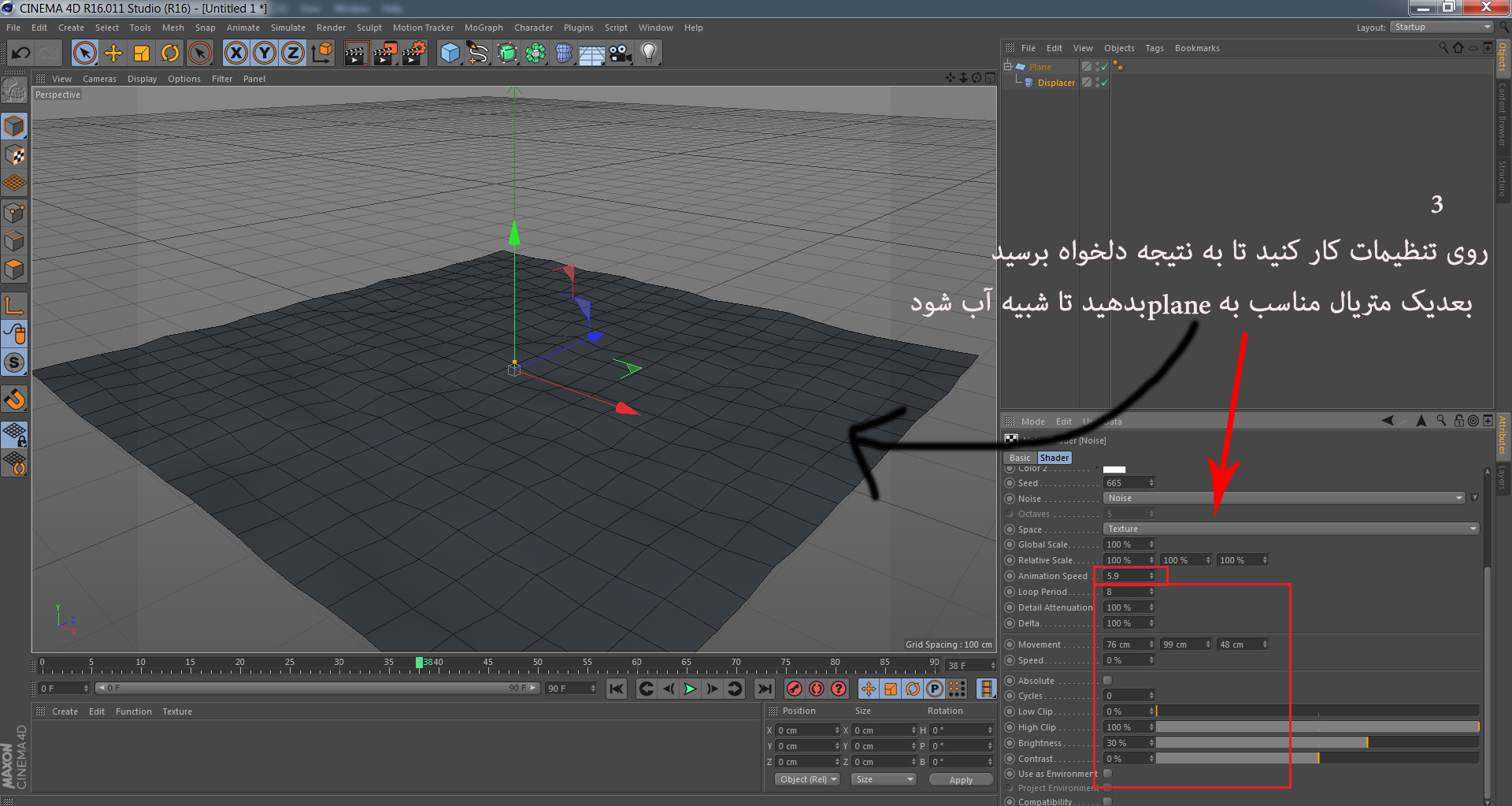Open the spline pen tools icon

478,54
